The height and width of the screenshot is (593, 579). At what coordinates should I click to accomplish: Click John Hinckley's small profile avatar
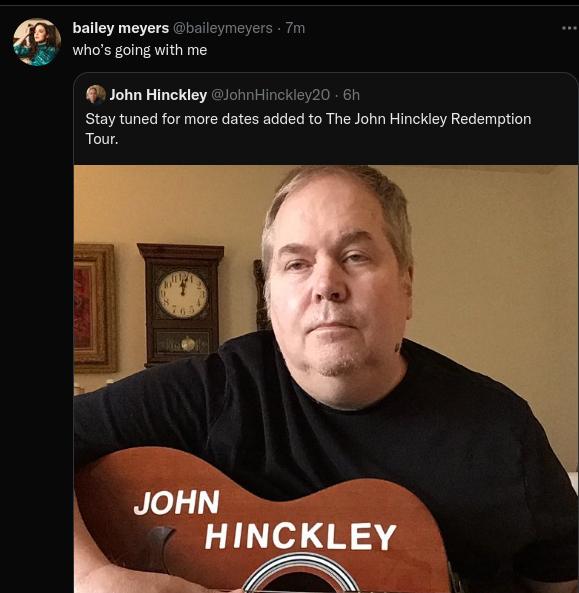pos(96,95)
